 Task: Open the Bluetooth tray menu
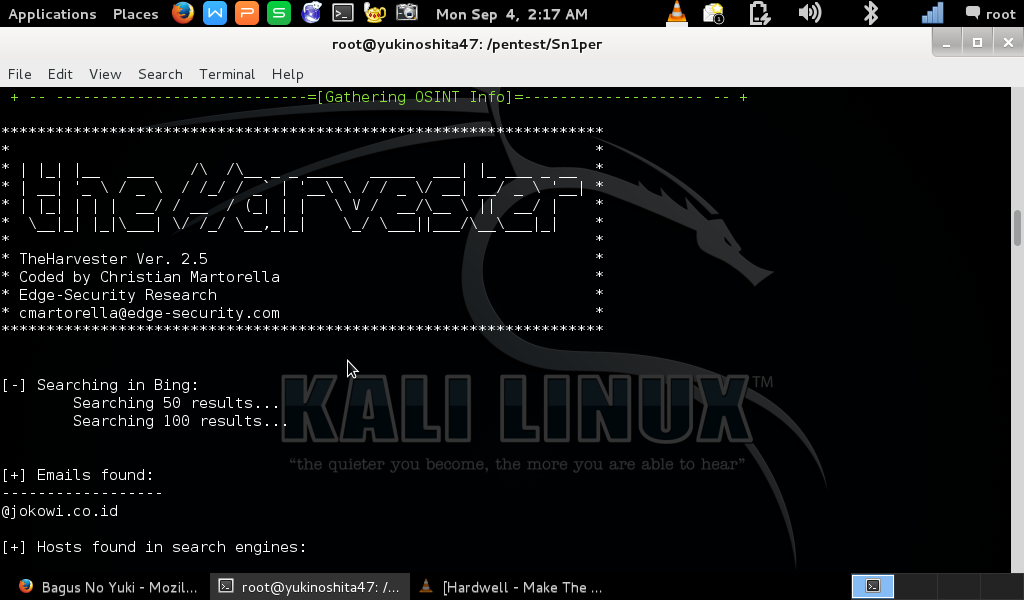871,13
